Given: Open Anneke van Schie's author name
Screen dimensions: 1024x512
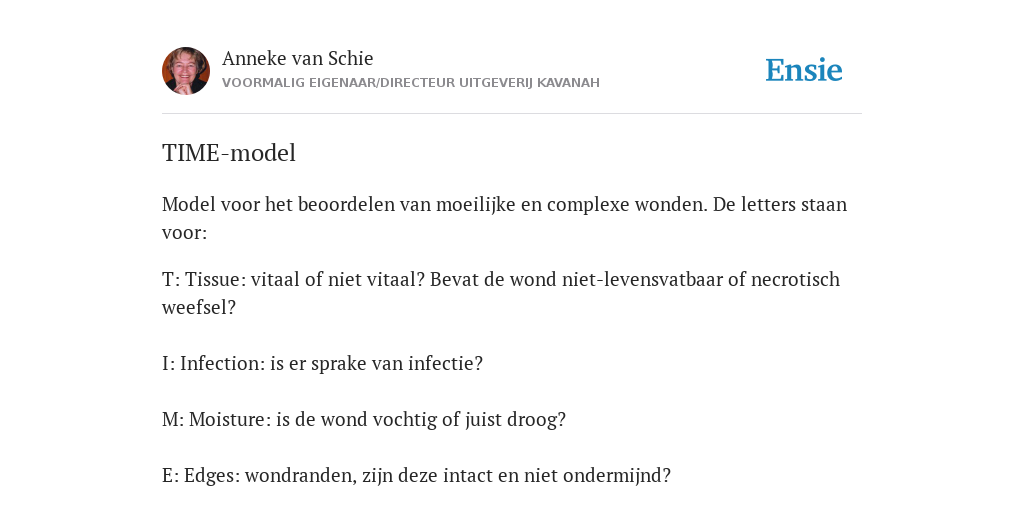Looking at the screenshot, I should pos(298,58).
